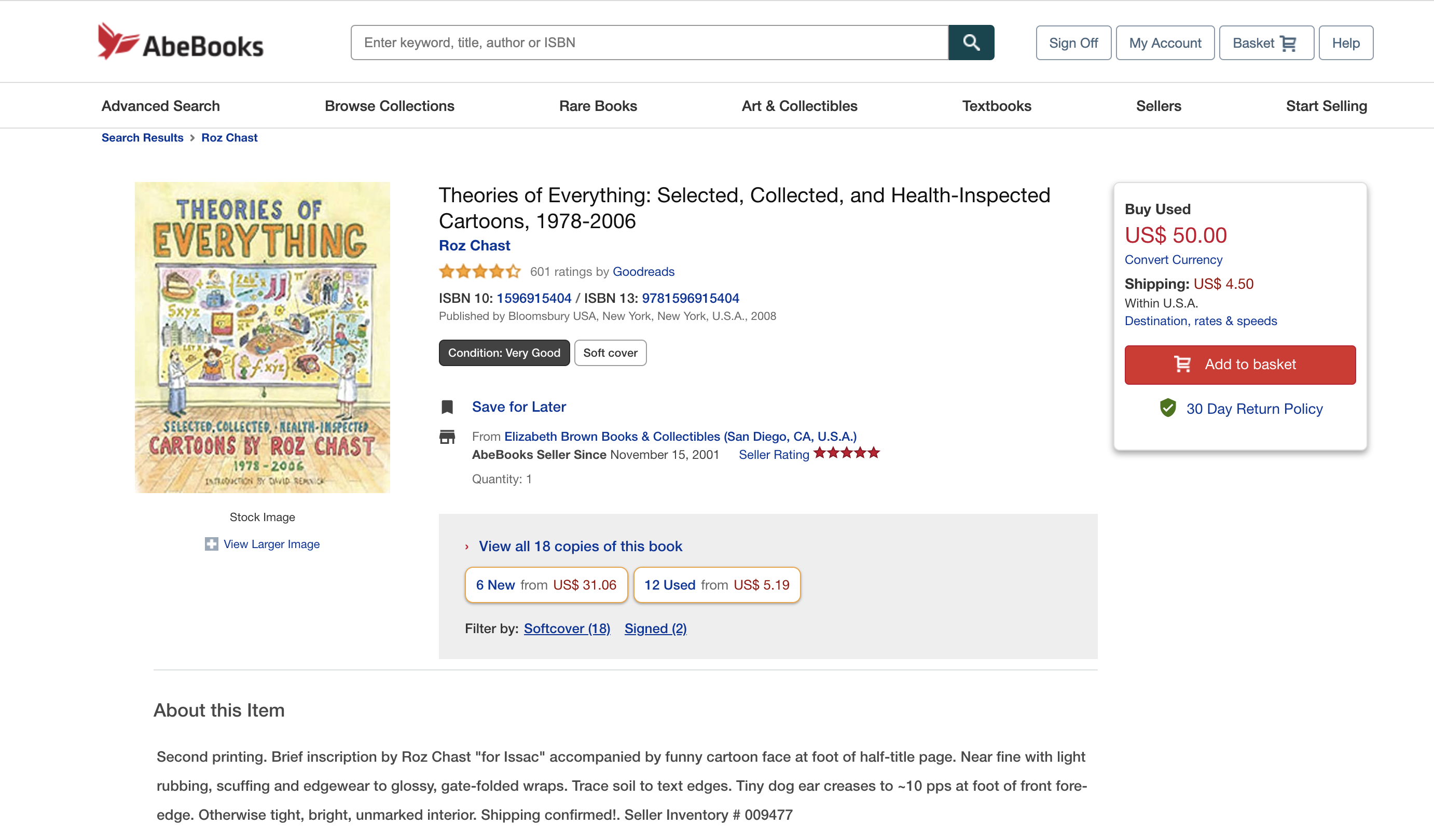The height and width of the screenshot is (840, 1434).
Task: Click the Goodreads orange star rating
Action: (x=480, y=272)
